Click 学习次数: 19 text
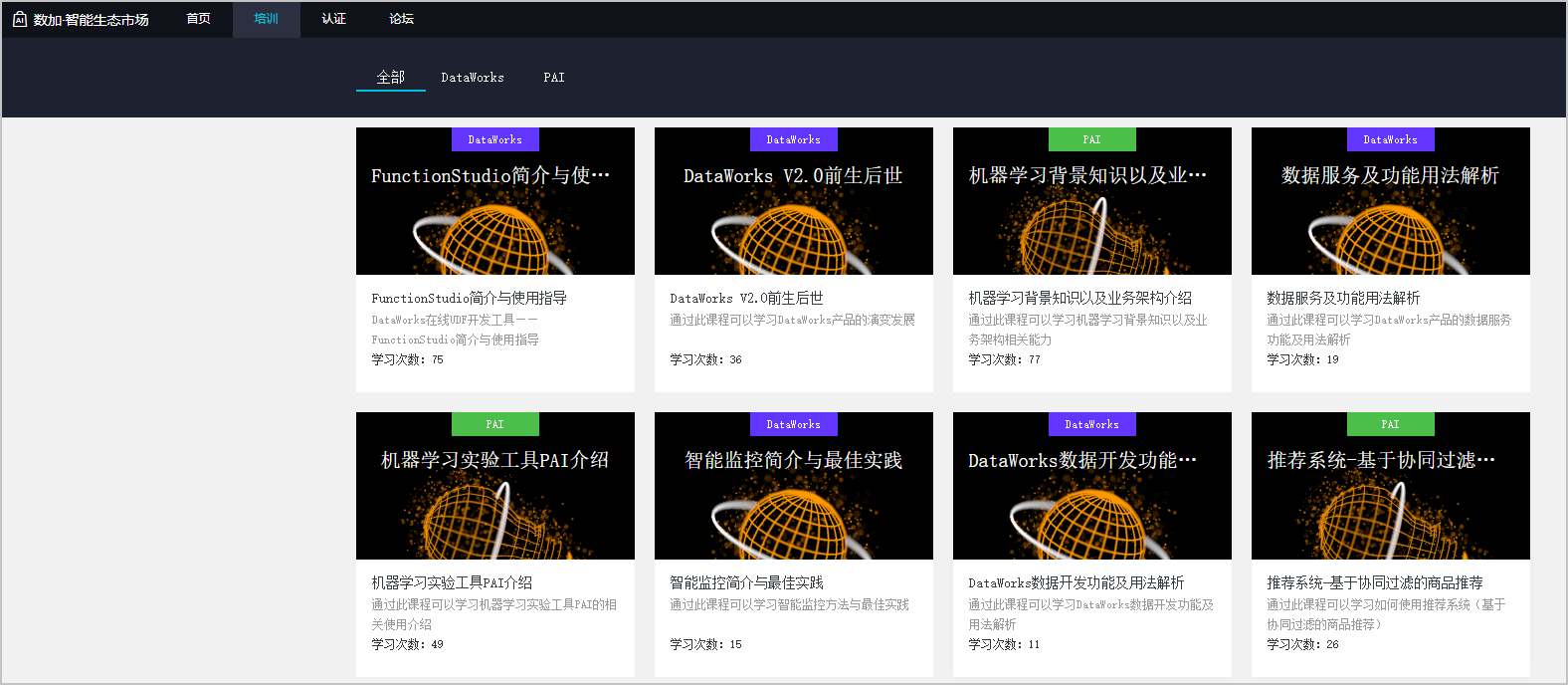Viewport: 1568px width, 685px height. tap(1302, 359)
